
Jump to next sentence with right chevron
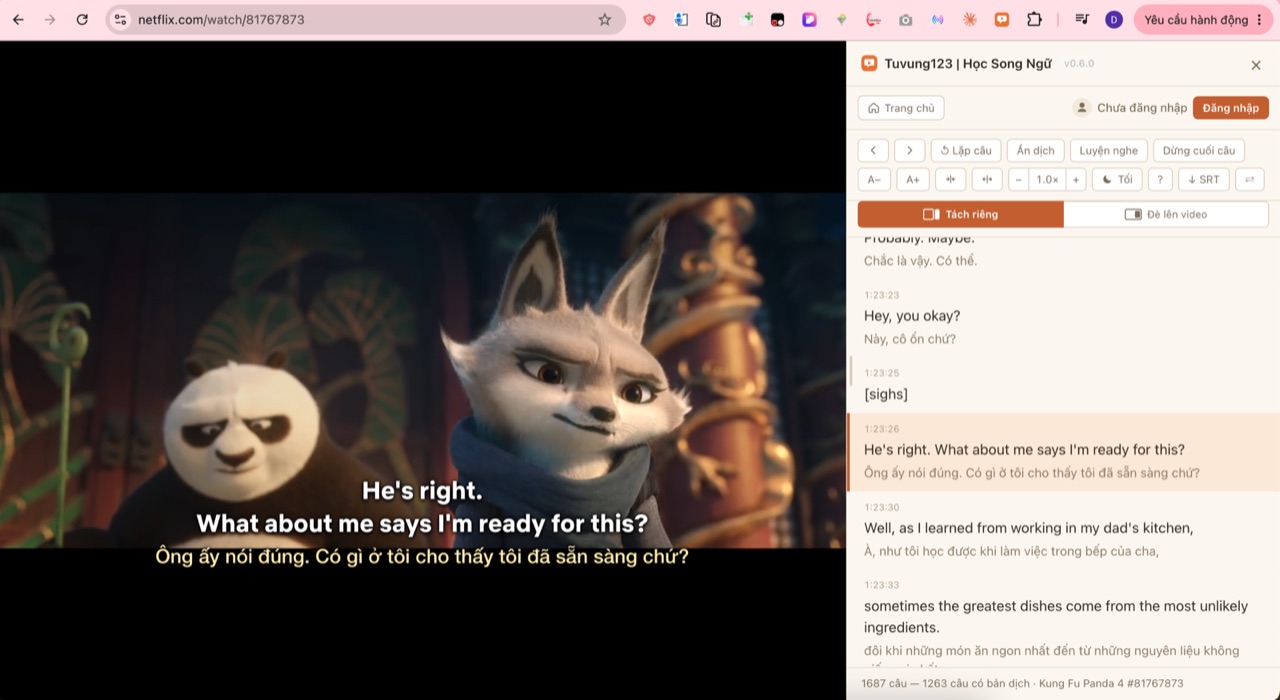[x=909, y=150]
